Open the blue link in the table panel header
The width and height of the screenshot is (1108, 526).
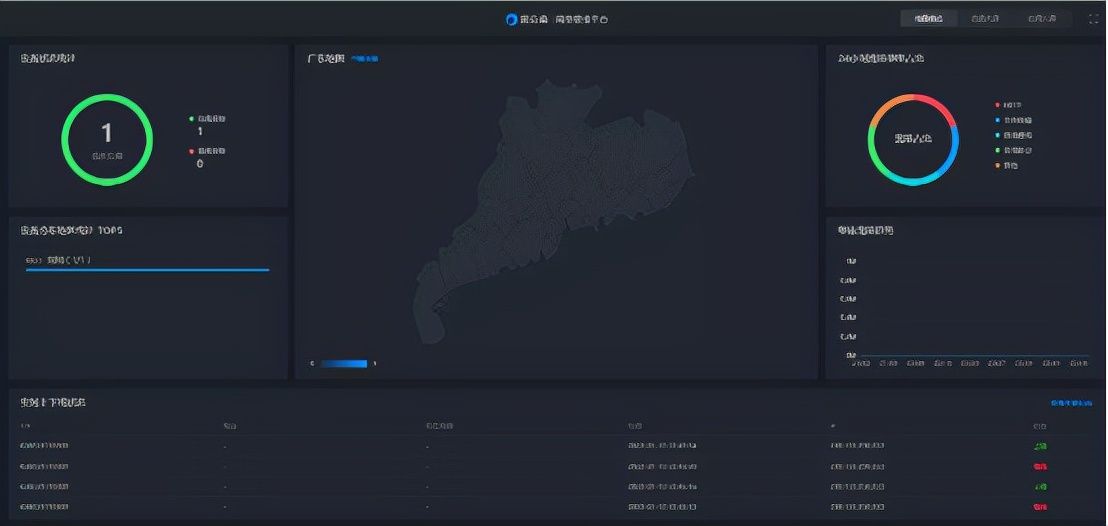pyautogui.click(x=1069, y=403)
